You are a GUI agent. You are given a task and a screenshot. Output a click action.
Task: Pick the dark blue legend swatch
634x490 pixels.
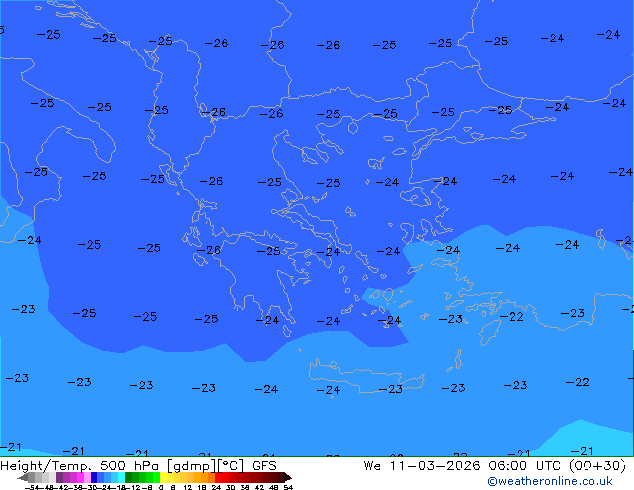pyautogui.click(x=94, y=477)
